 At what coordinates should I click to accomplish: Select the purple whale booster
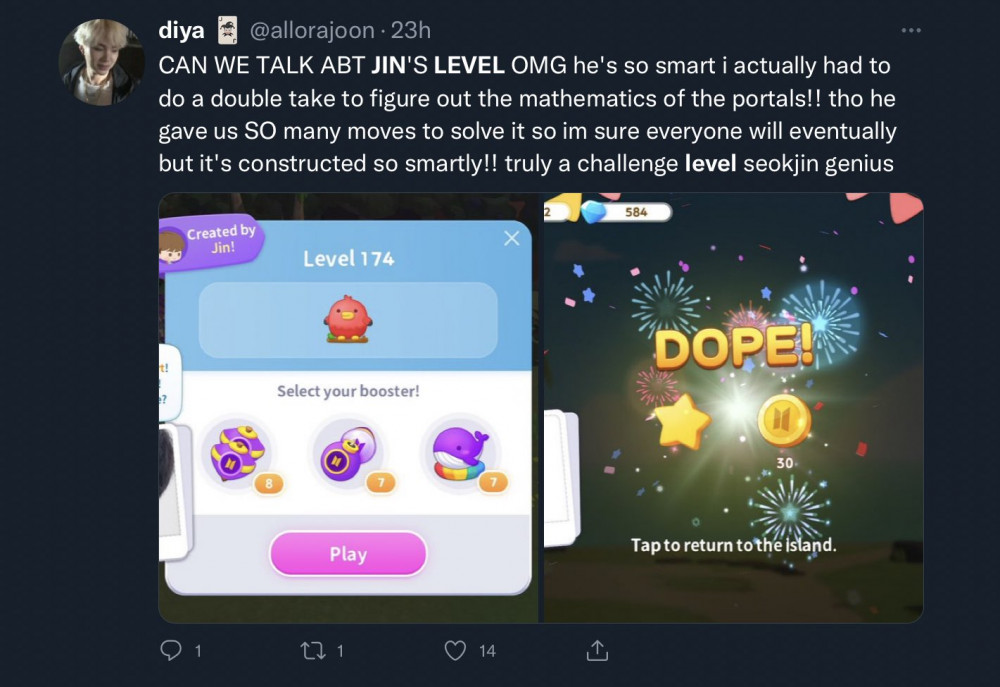(x=461, y=453)
